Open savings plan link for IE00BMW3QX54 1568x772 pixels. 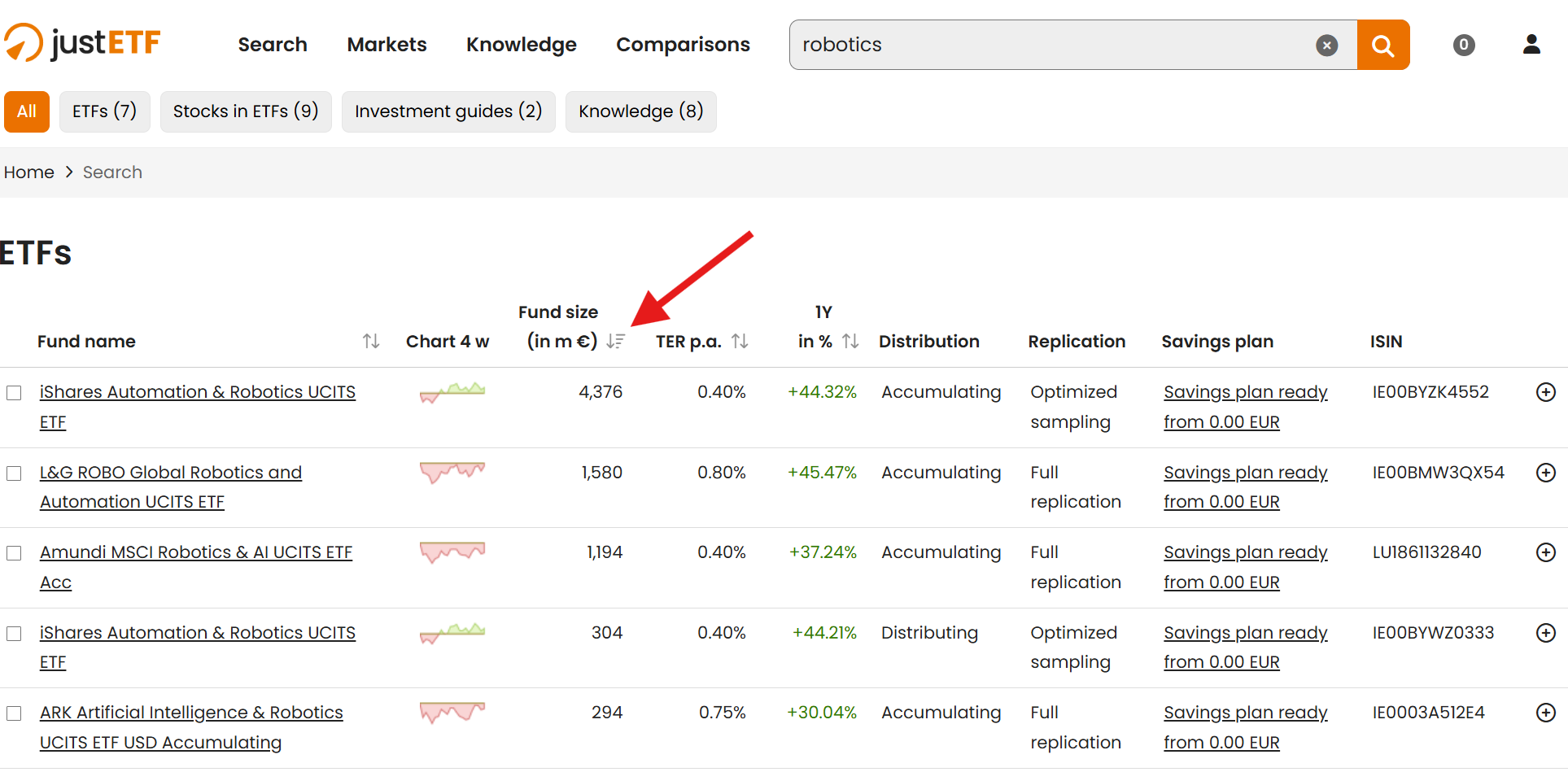pos(1245,487)
